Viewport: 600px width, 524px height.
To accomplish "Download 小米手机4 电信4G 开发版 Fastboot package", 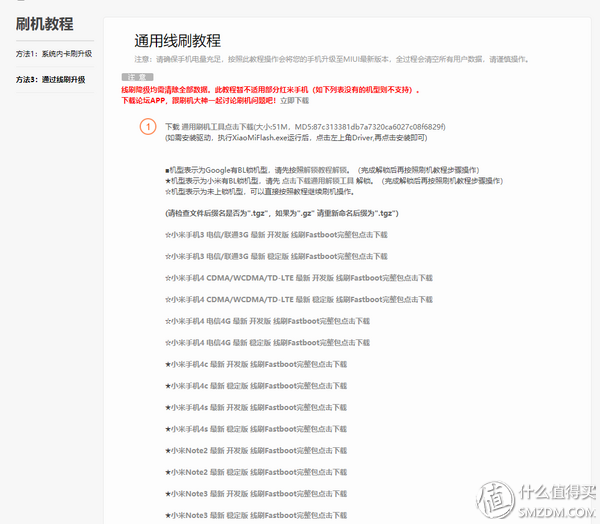I will [267, 321].
